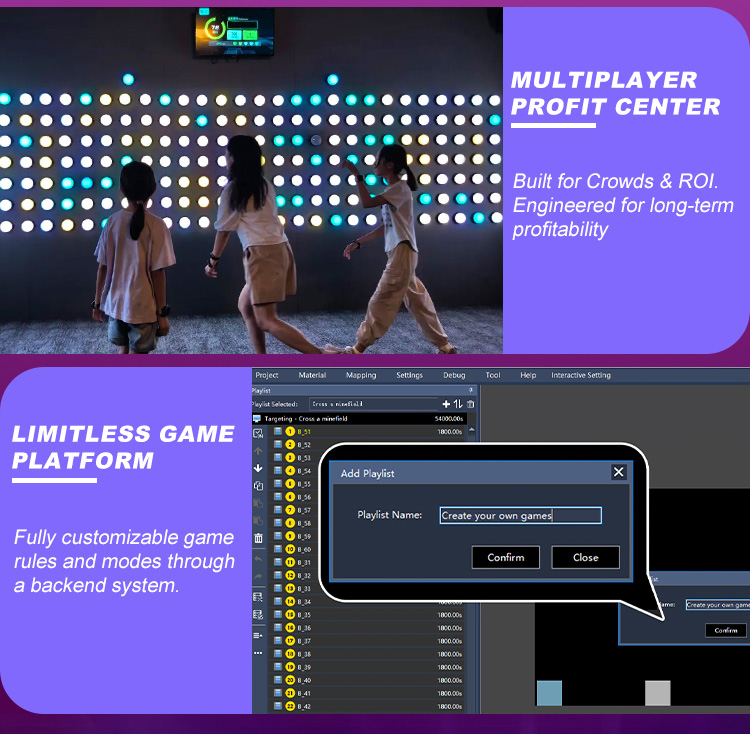The width and height of the screenshot is (750, 734).
Task: Click the add playlist plus icon
Action: click(446, 404)
